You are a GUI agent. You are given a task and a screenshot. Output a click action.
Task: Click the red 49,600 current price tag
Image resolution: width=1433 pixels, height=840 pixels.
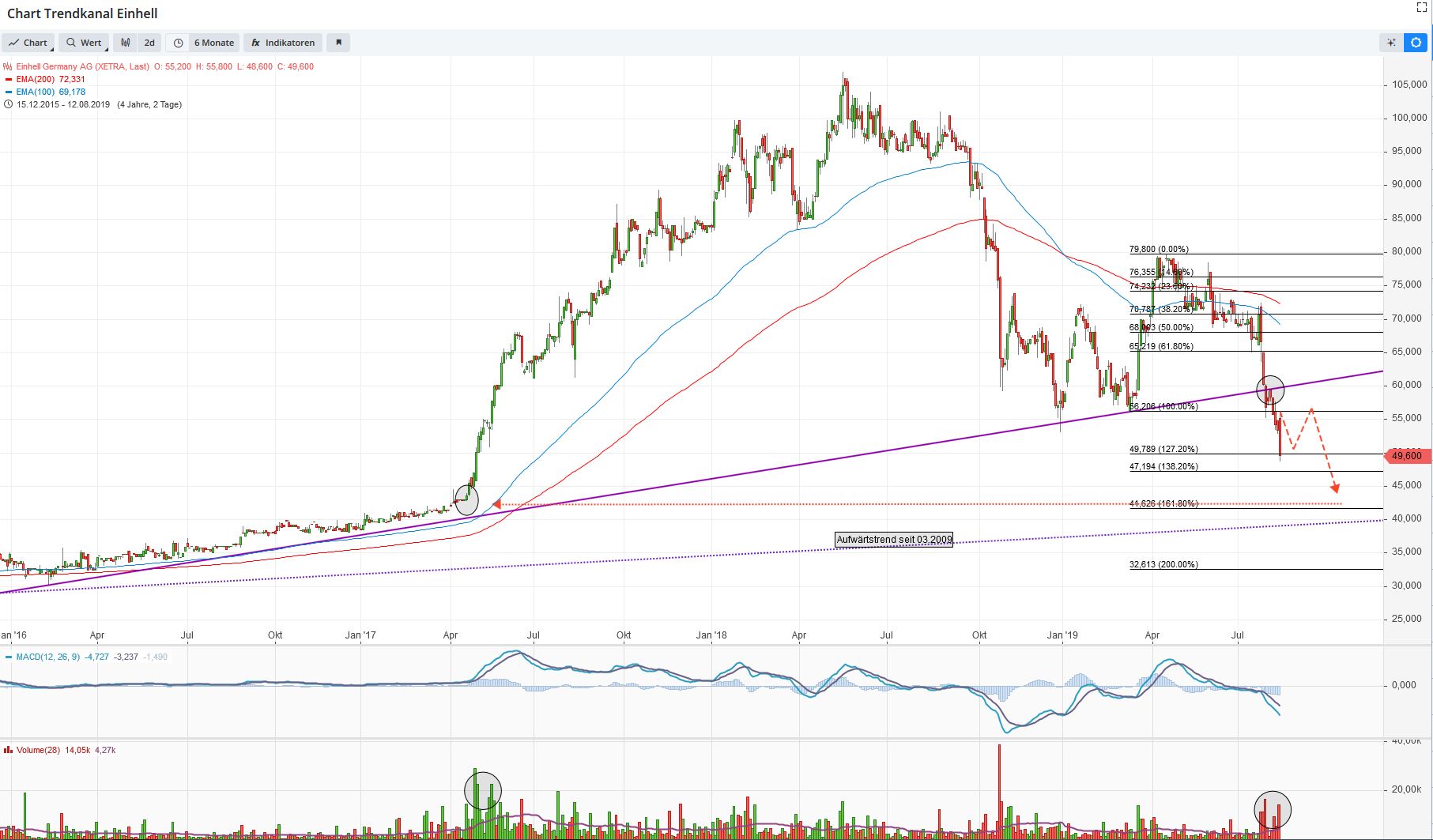pyautogui.click(x=1405, y=455)
